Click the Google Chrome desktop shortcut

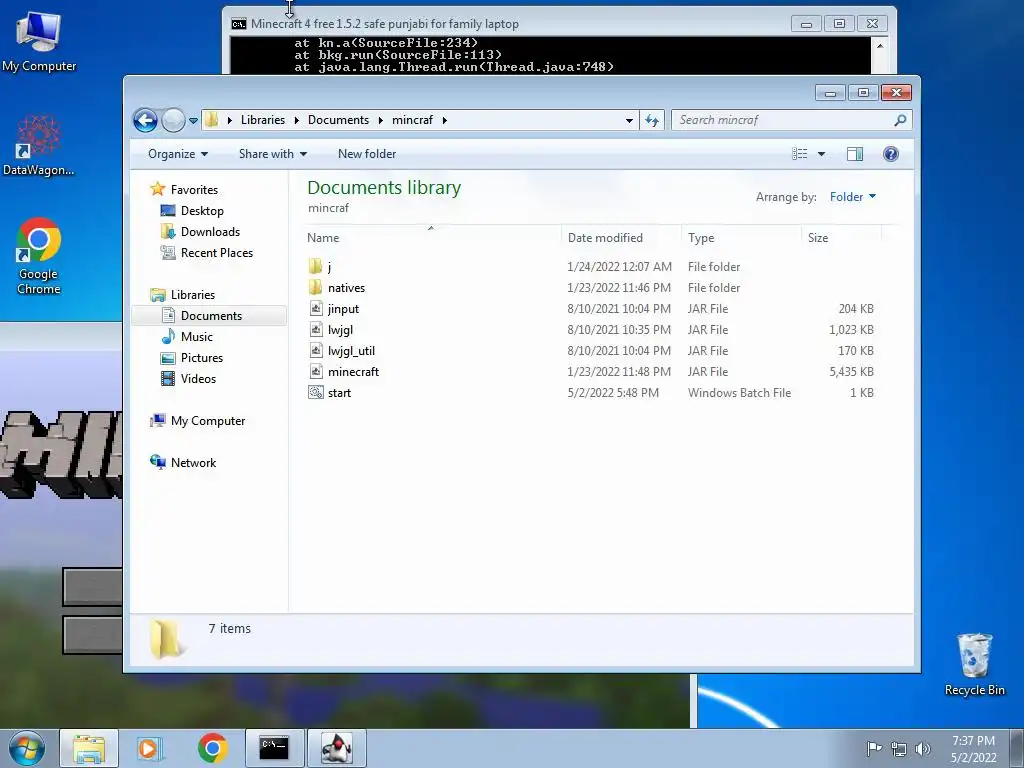click(x=39, y=256)
